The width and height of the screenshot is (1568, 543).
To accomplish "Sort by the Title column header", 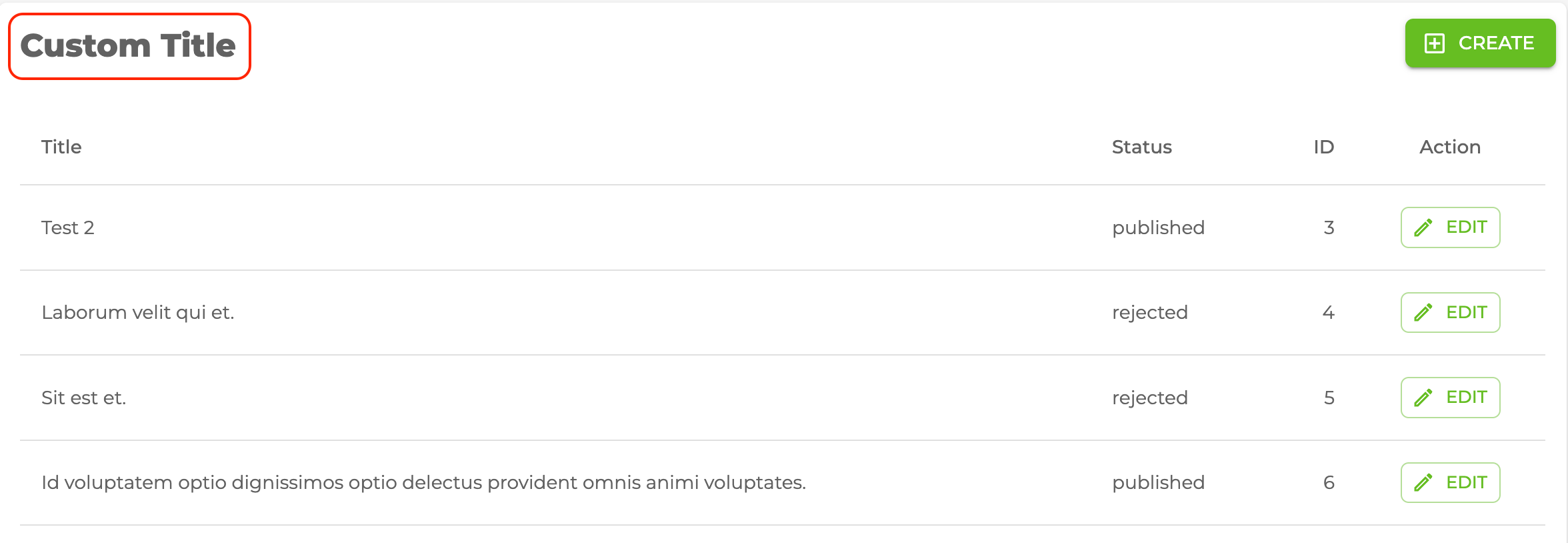I will [61, 147].
